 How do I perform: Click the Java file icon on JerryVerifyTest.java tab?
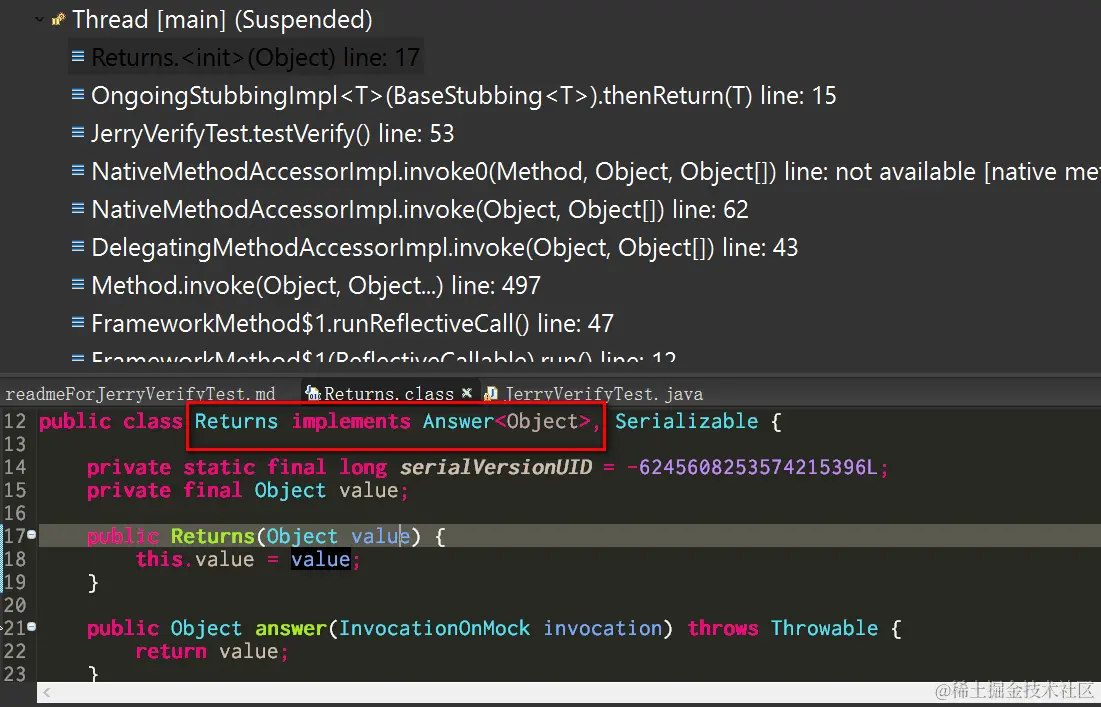(x=492, y=394)
